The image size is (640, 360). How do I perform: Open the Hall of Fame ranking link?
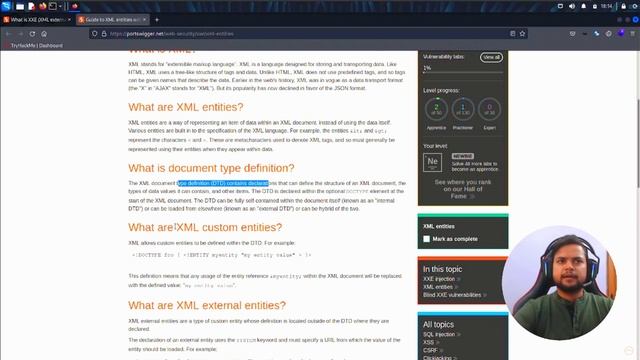[462, 189]
